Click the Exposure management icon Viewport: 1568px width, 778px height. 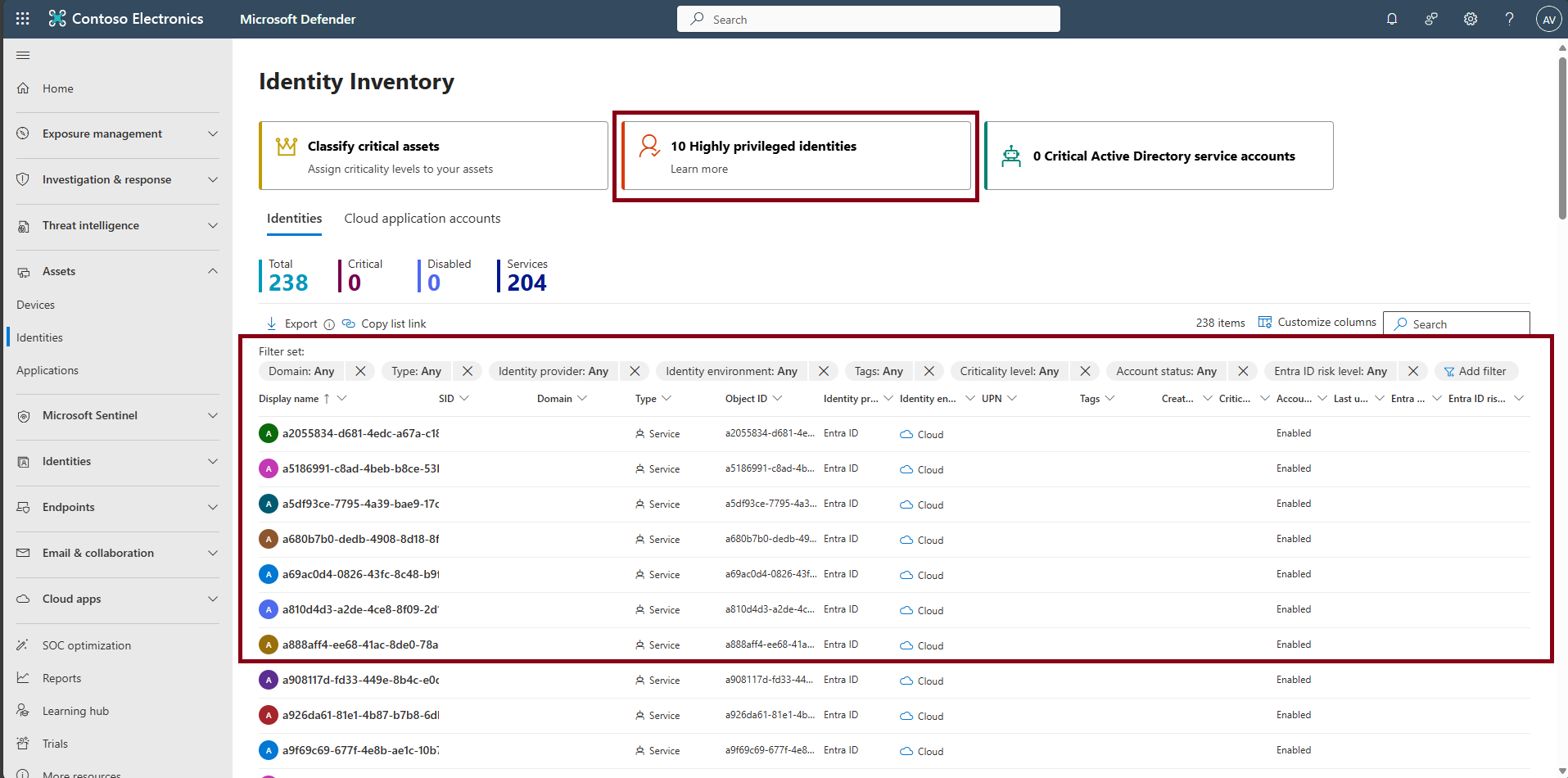tap(23, 133)
